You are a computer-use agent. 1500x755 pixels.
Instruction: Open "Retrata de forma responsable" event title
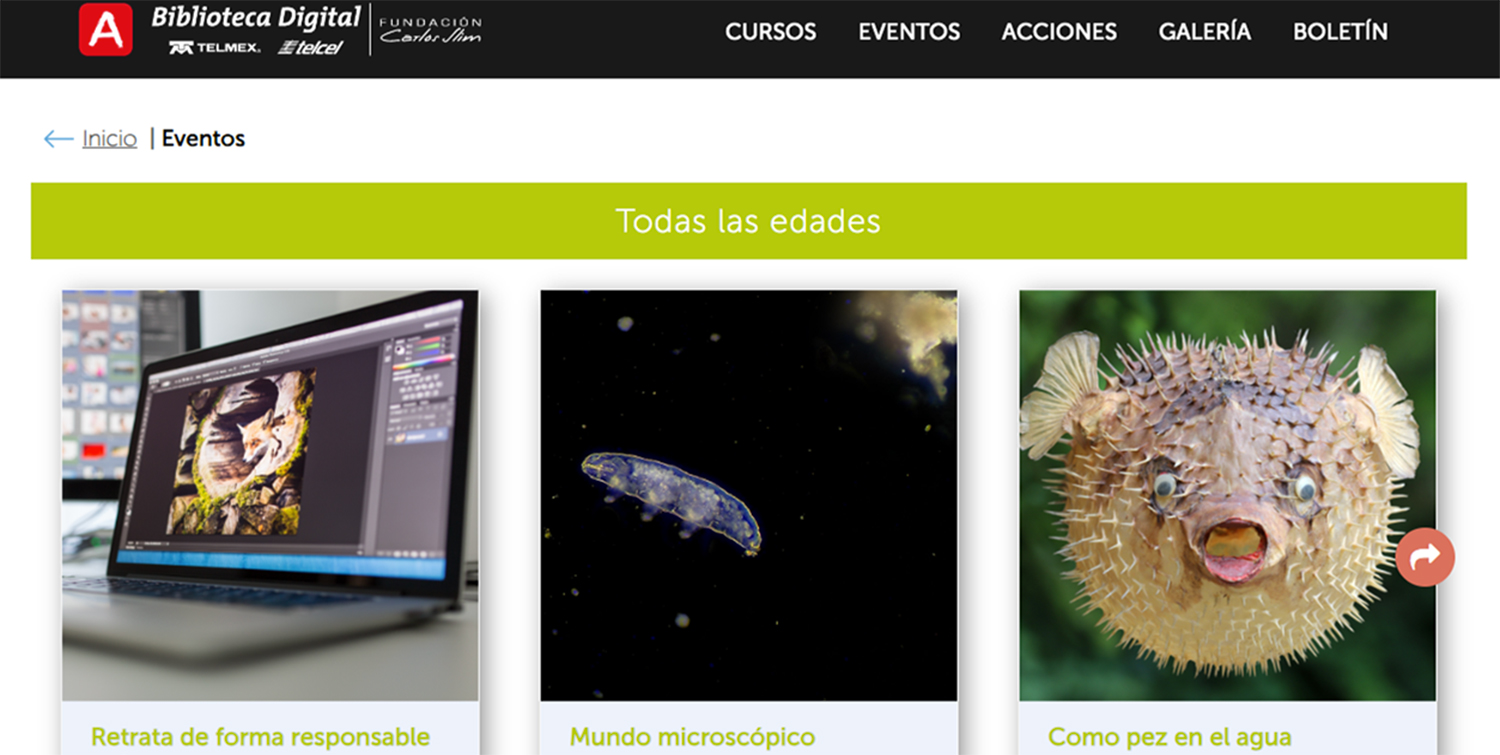tap(260, 738)
